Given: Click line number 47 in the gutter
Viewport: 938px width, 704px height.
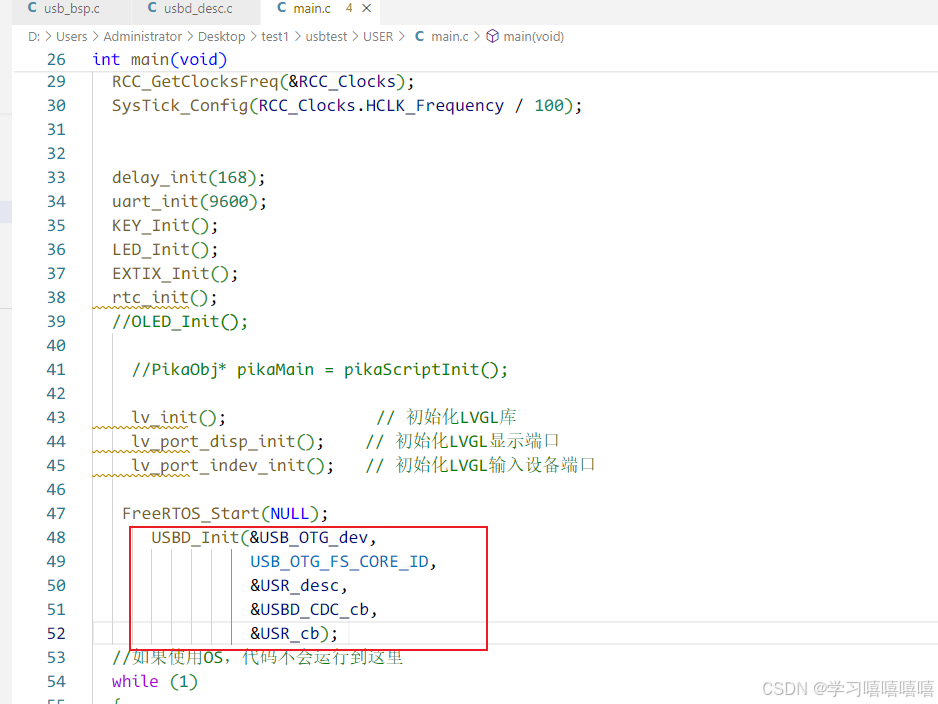Looking at the screenshot, I should 57,513.
